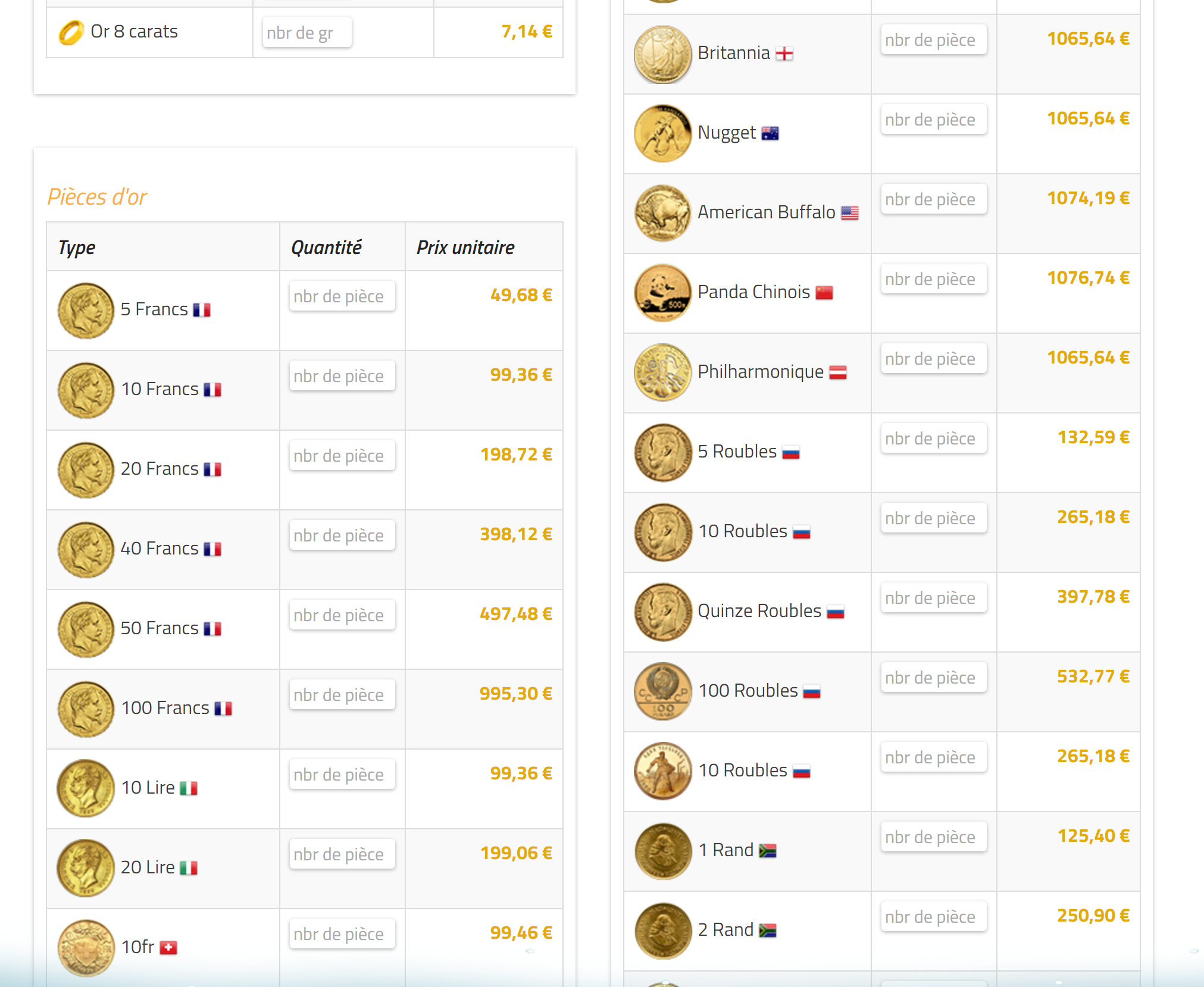Click the Swiss 10fr coin thumbnail
The height and width of the screenshot is (987, 1204).
(85, 947)
